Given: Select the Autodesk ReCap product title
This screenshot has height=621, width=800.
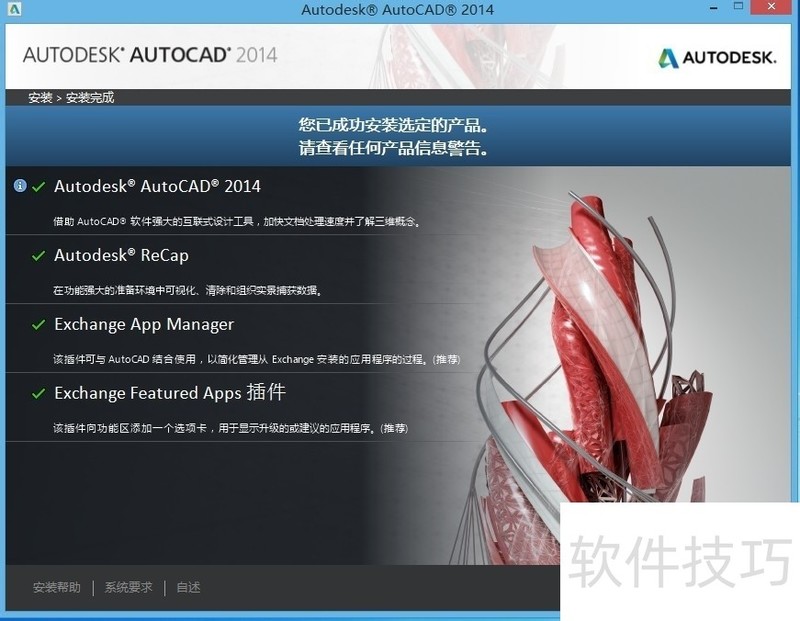Looking at the screenshot, I should (x=121, y=255).
